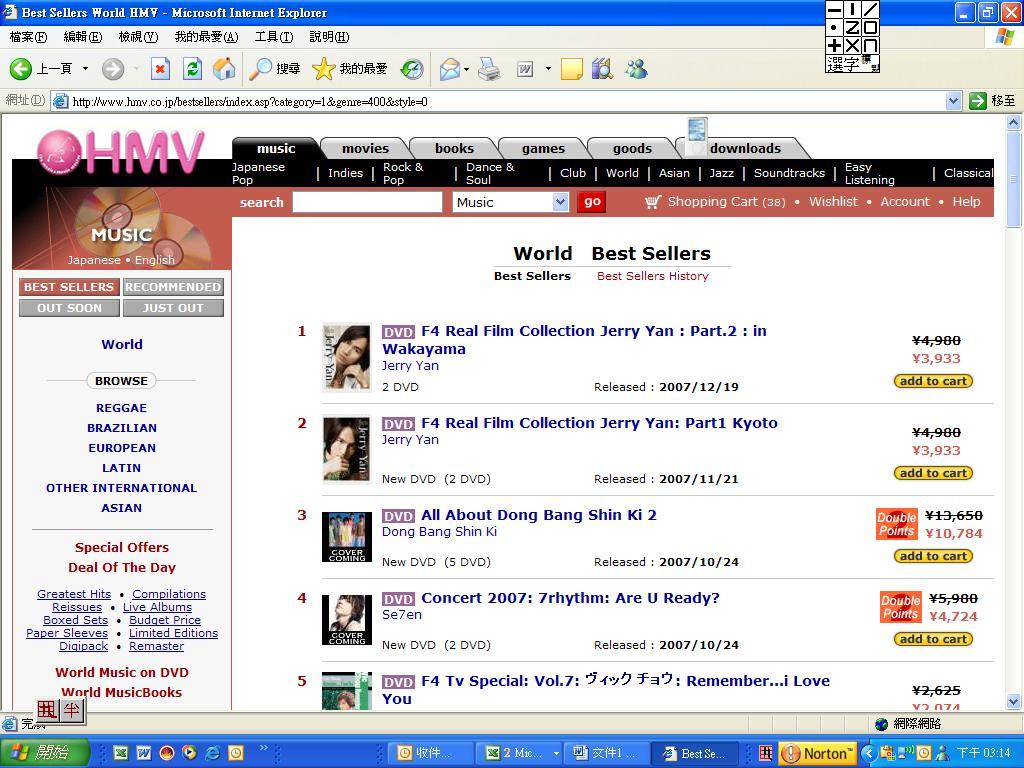Open Best Sellers History link
Viewport: 1024px width, 768px height.
pyautogui.click(x=652, y=276)
